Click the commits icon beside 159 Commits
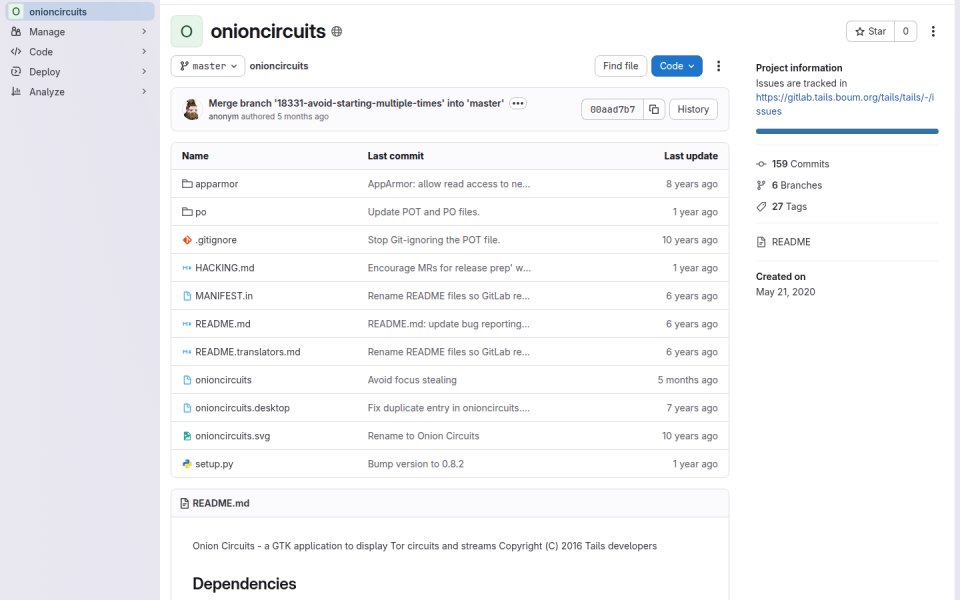Image resolution: width=960 pixels, height=600 pixels. (761, 164)
